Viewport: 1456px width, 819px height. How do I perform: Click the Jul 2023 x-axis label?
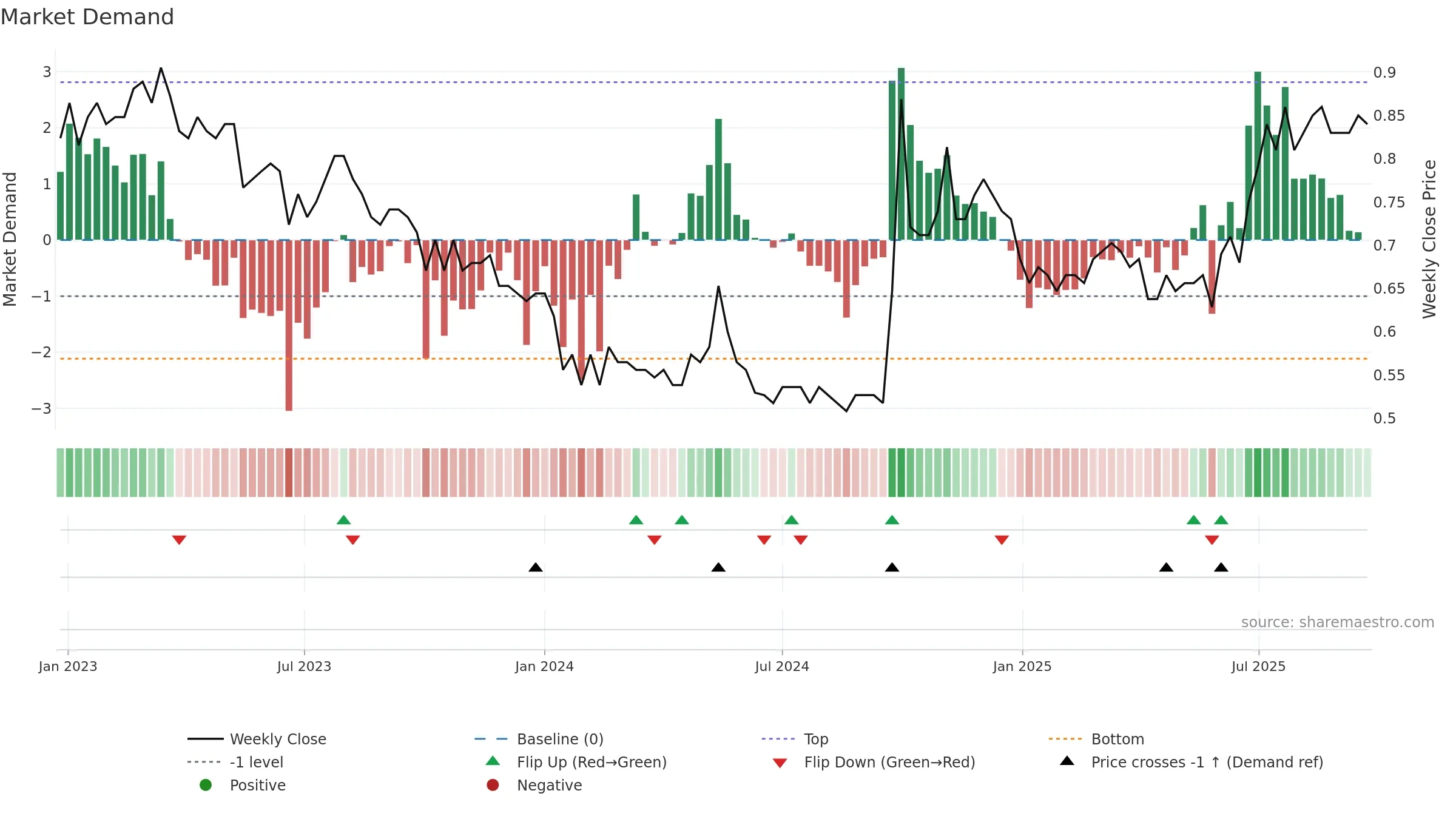pyautogui.click(x=305, y=667)
